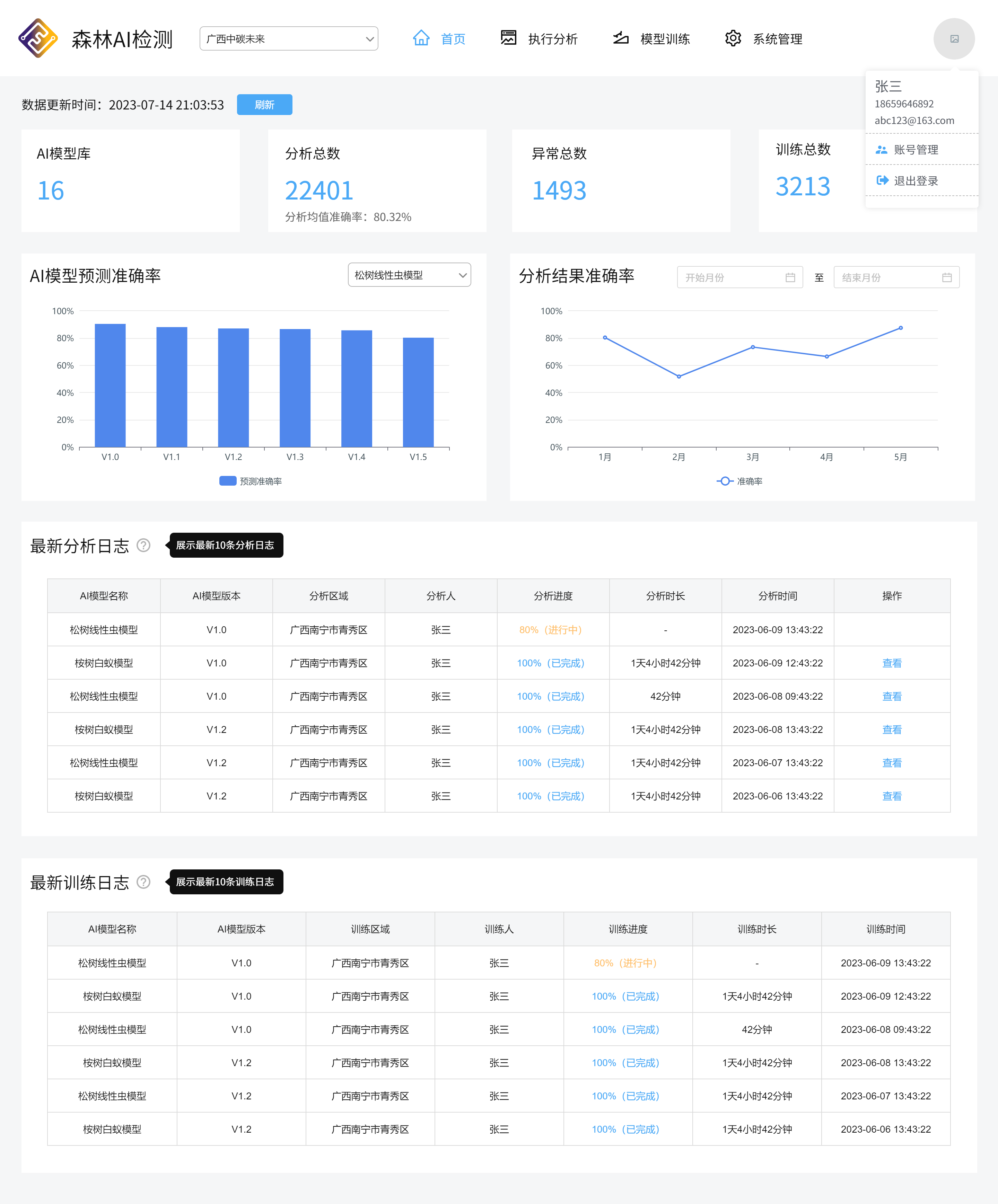Viewport: 998px width, 1204px height.
Task: Click the 训练总数 value 3213
Action: (x=803, y=186)
